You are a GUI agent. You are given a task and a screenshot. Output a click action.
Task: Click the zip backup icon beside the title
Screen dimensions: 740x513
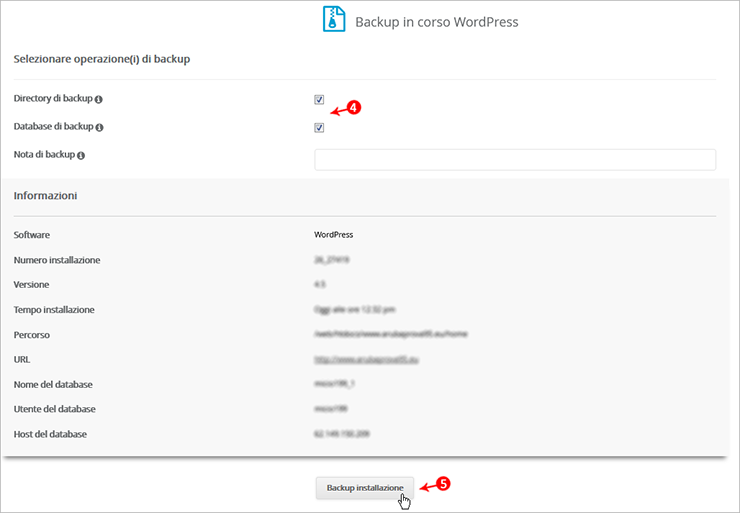point(334,19)
